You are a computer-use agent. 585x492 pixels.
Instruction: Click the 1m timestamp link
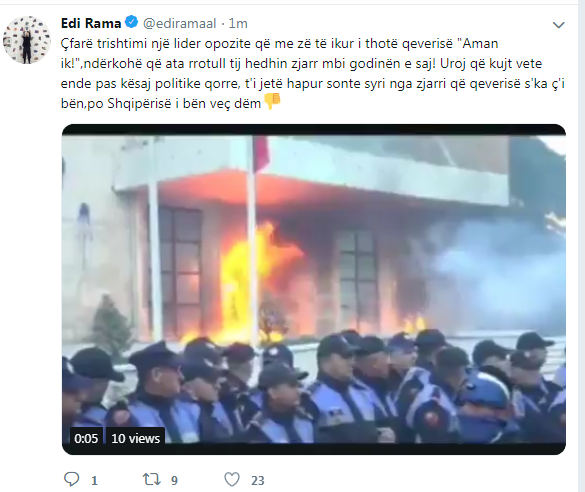pyautogui.click(x=238, y=23)
